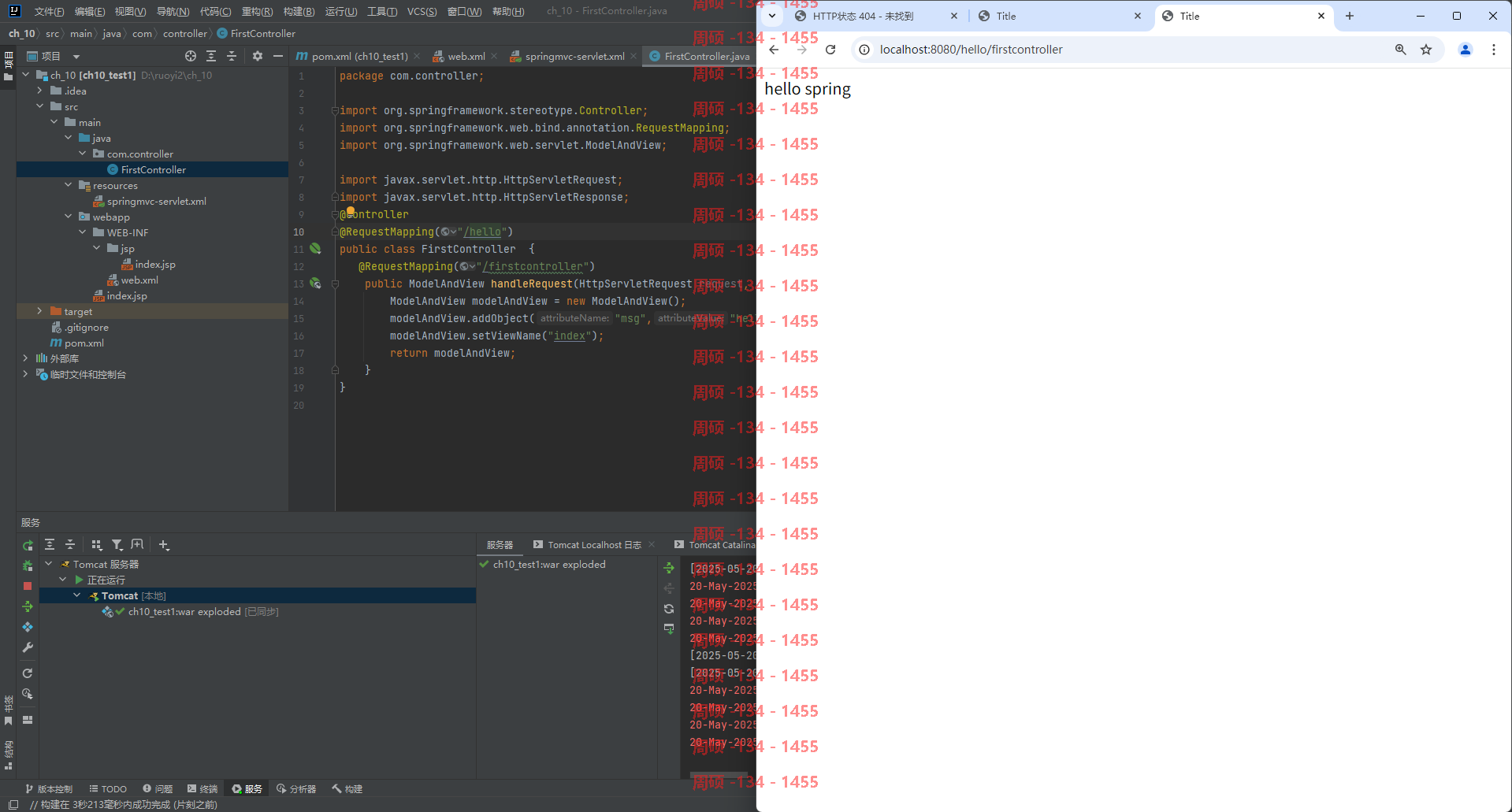Open the 问题 problems tool window
The height and width of the screenshot is (812, 1512).
click(x=158, y=788)
